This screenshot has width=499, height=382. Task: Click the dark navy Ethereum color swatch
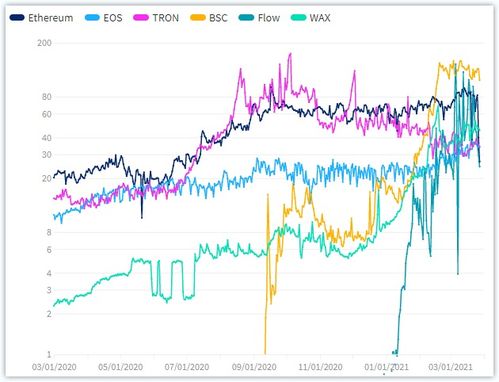pyautogui.click(x=17, y=18)
